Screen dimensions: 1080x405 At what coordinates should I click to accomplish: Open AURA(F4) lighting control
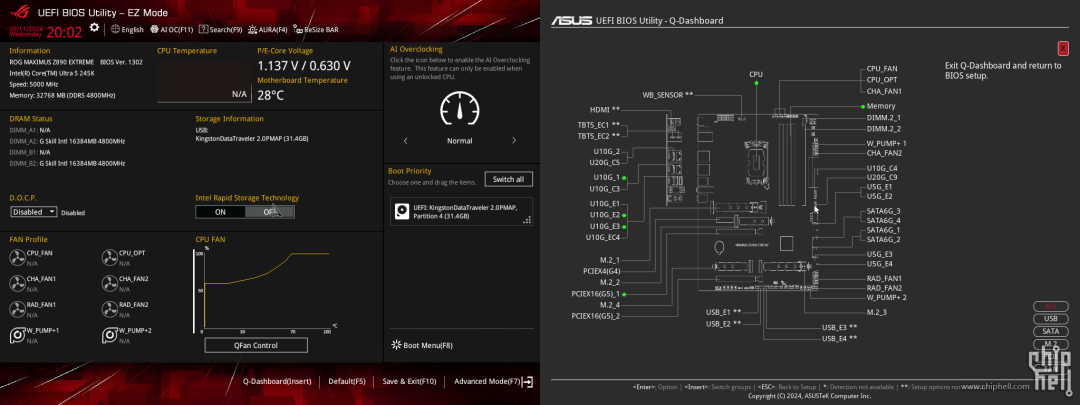tap(268, 30)
